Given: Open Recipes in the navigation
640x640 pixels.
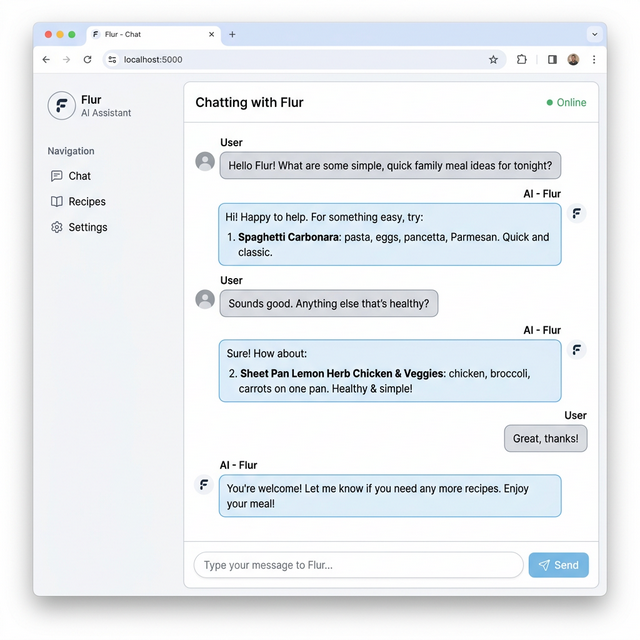Looking at the screenshot, I should (x=78, y=202).
